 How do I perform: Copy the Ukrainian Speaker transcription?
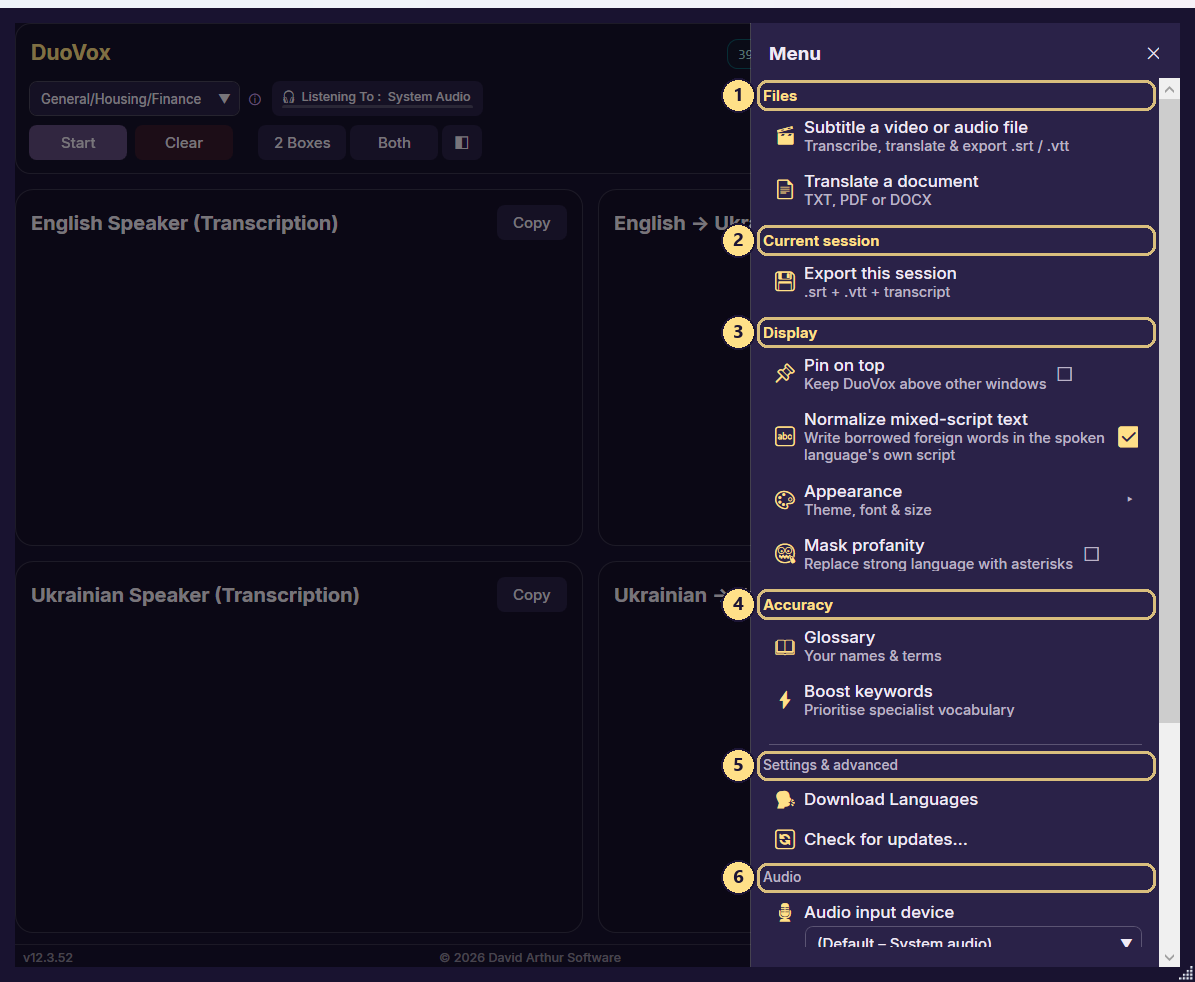531,594
